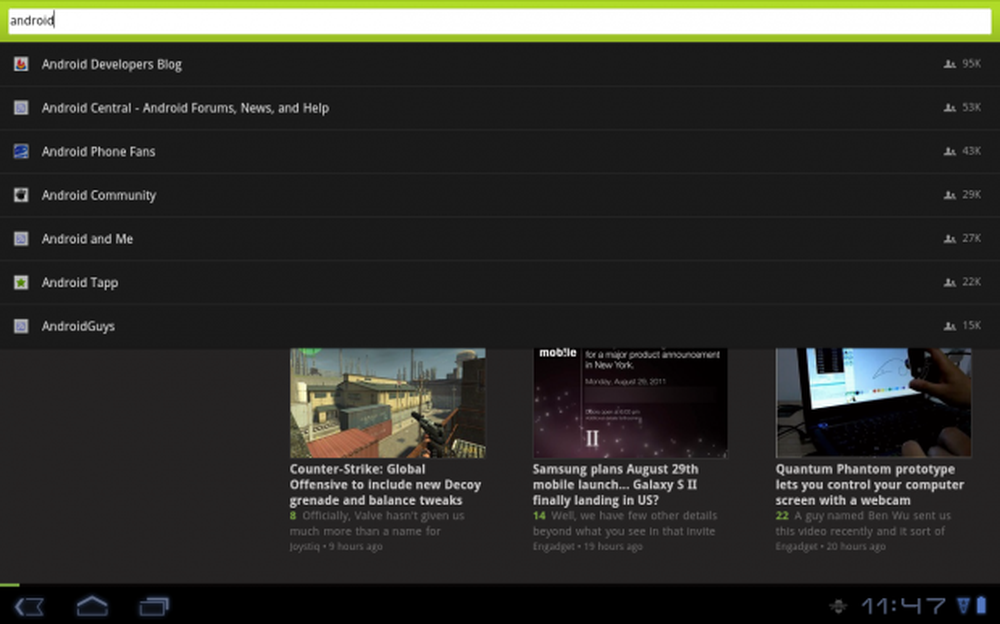1000x624 pixels.
Task: Click the Joystiq 9 hours ago source line
Action: (336, 547)
